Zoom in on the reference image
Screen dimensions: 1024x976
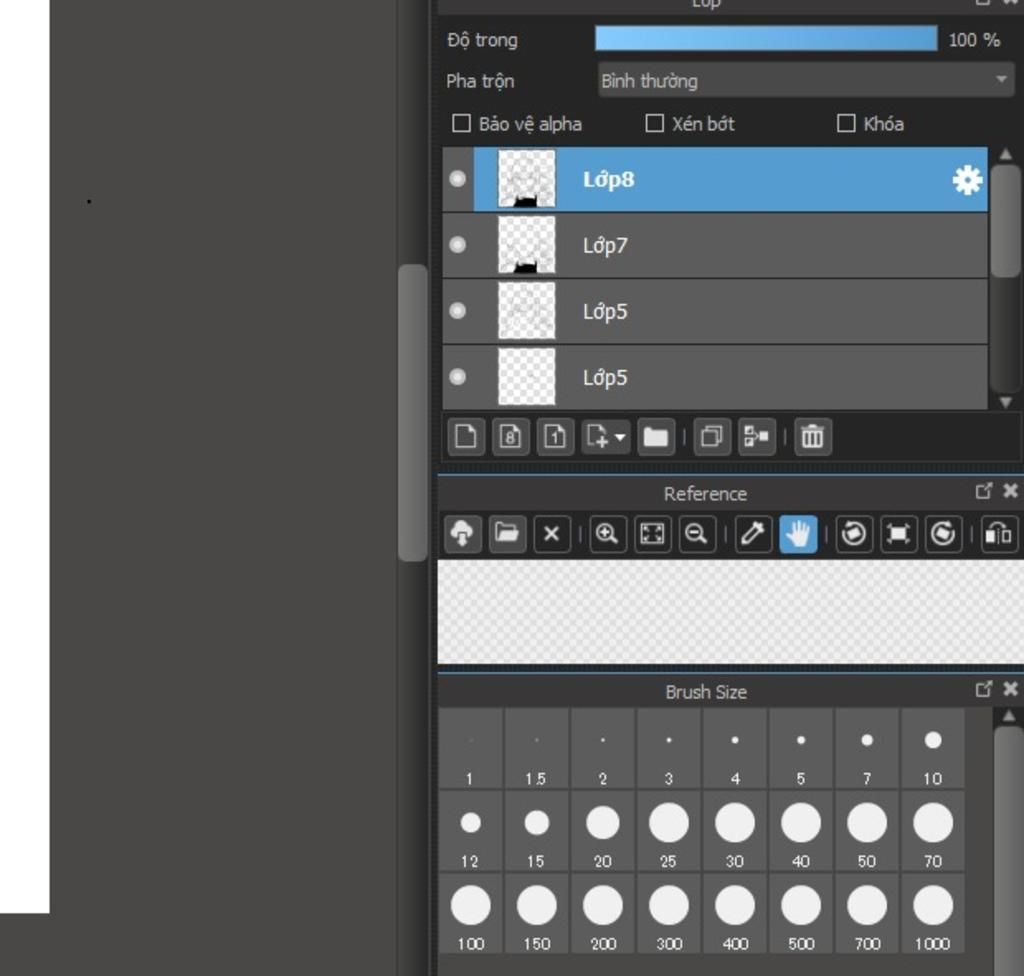pos(607,534)
